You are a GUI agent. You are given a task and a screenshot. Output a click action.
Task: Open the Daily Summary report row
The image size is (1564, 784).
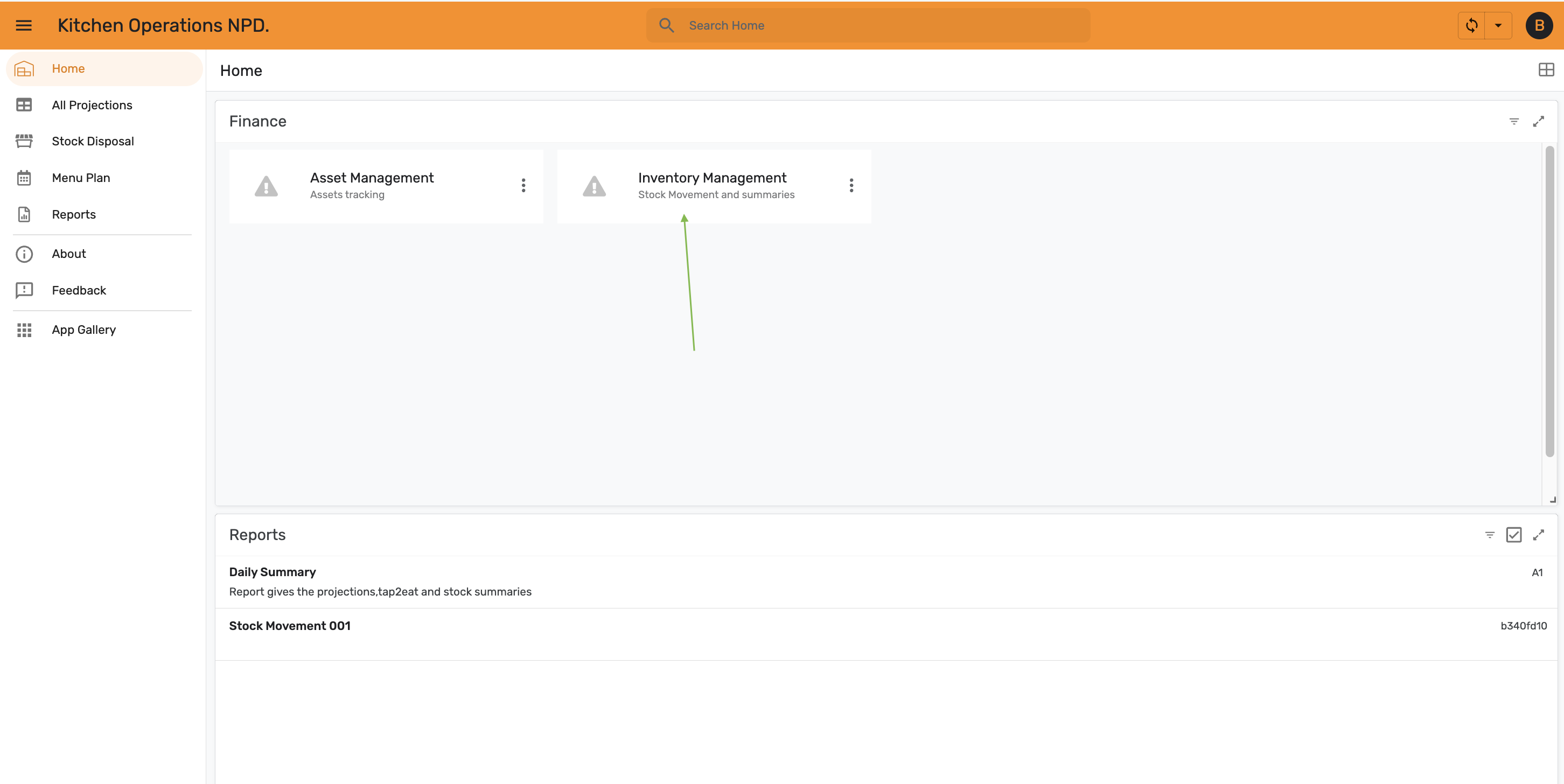(x=886, y=582)
